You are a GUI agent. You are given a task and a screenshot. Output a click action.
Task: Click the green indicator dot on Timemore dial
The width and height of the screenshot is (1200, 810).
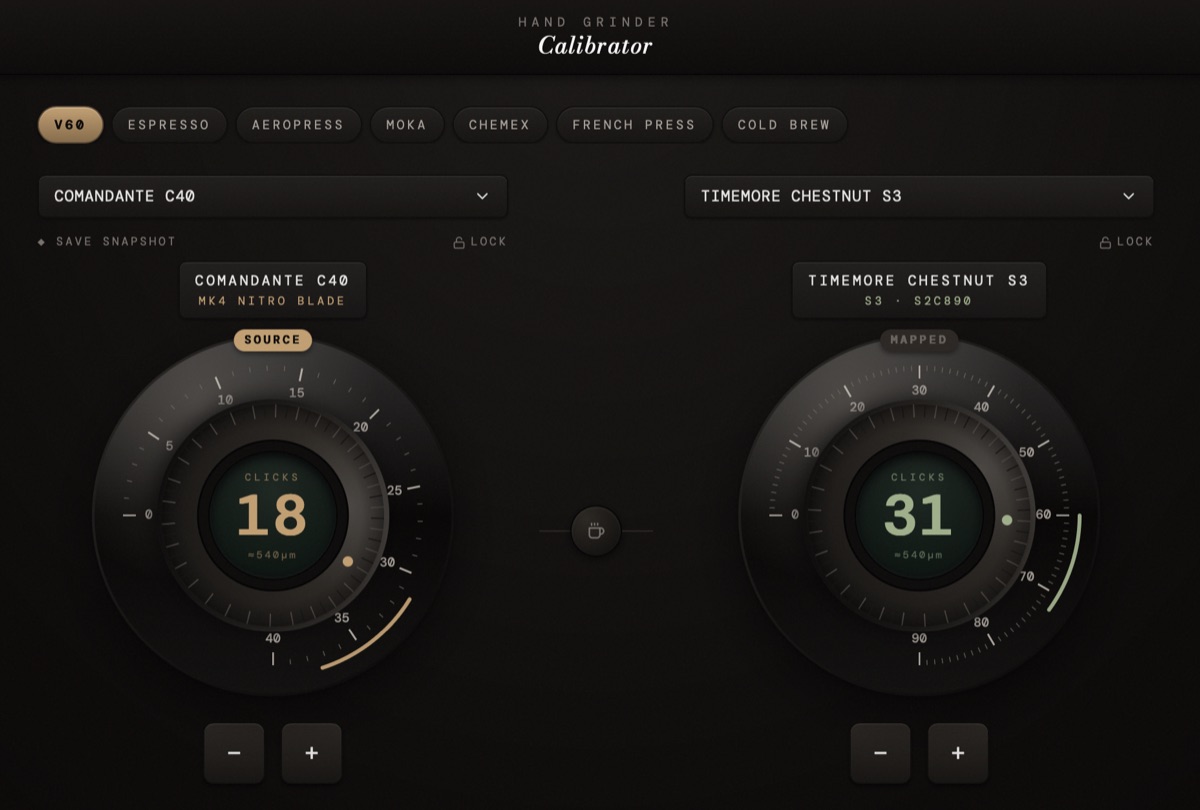1007,520
